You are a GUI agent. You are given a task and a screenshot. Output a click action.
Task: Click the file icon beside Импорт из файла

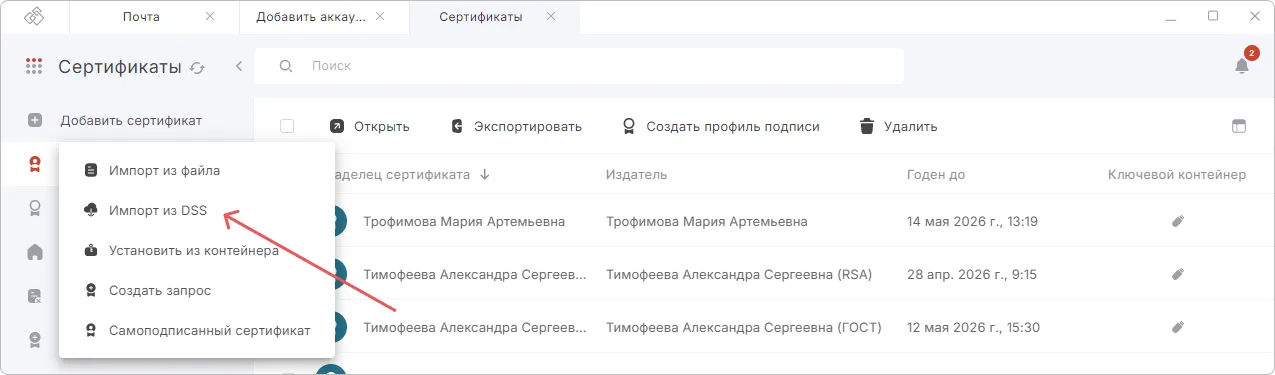(91, 170)
